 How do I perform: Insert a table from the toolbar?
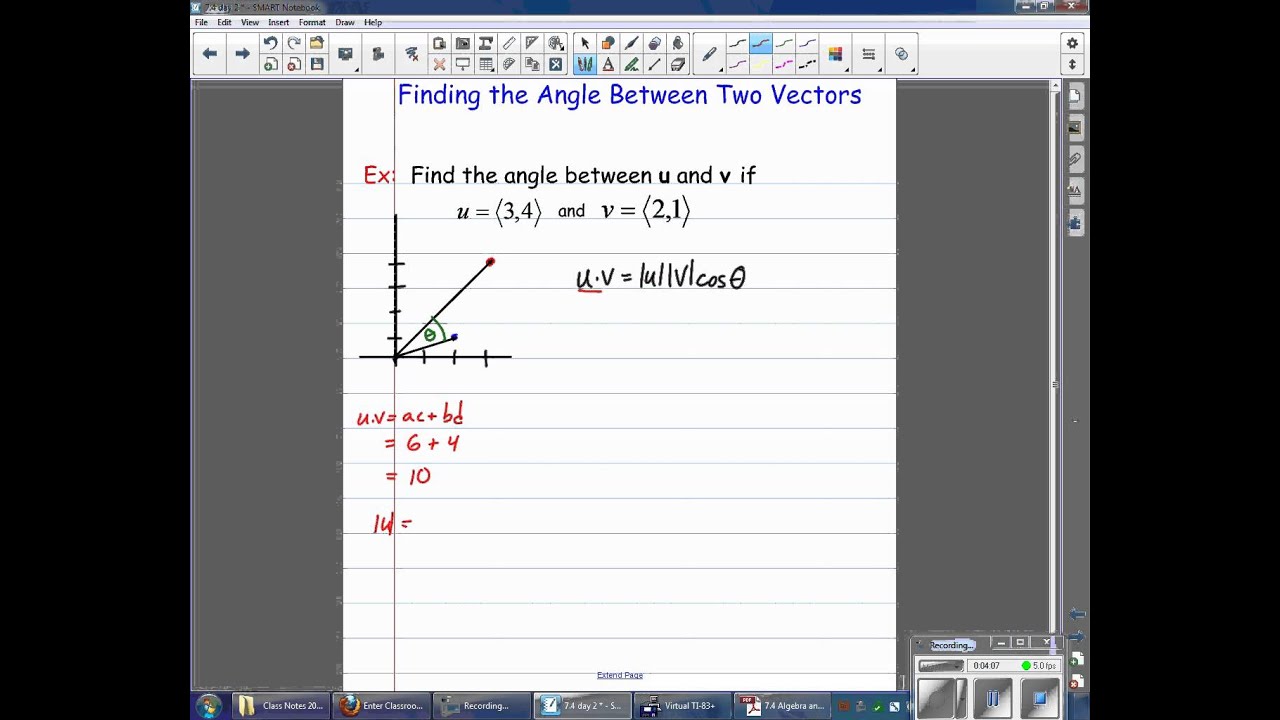coord(486,65)
